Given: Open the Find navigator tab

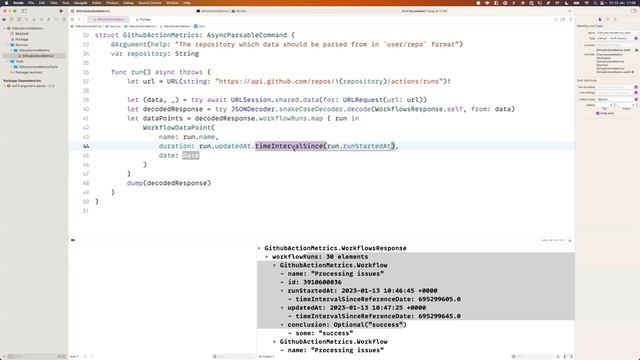Looking at the screenshot, I should [x=27, y=19].
